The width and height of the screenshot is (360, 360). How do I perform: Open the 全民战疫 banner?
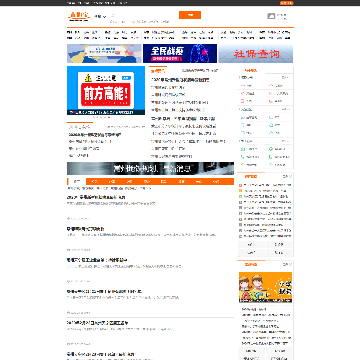point(180,53)
